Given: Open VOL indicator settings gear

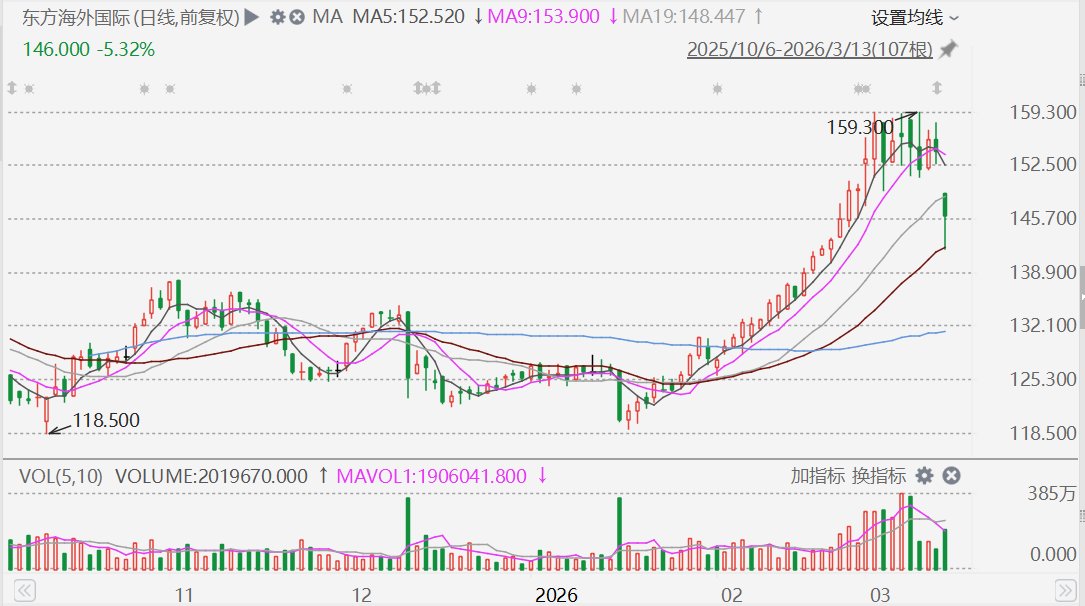Looking at the screenshot, I should pyautogui.click(x=925, y=475).
